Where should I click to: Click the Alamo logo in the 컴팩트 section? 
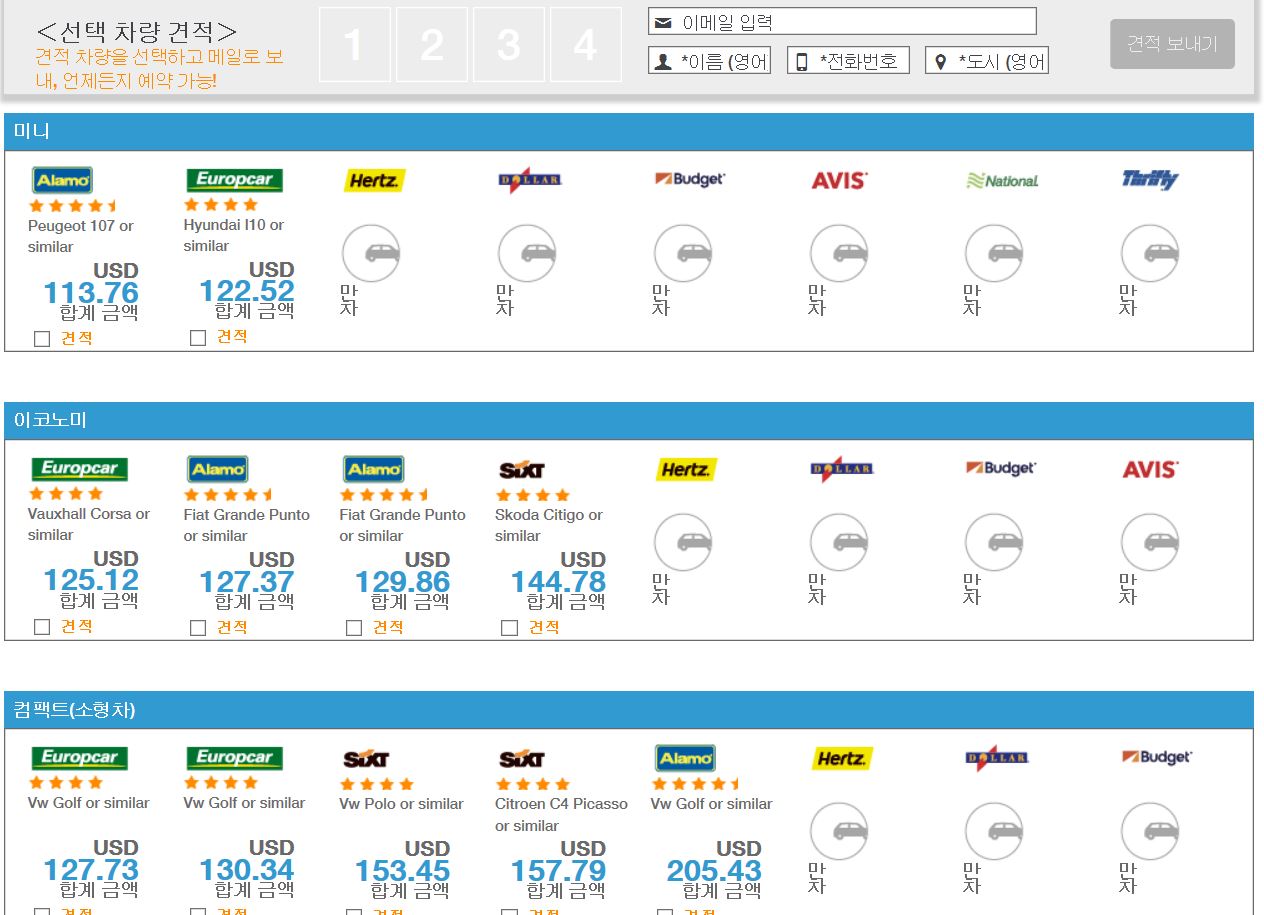[685, 758]
